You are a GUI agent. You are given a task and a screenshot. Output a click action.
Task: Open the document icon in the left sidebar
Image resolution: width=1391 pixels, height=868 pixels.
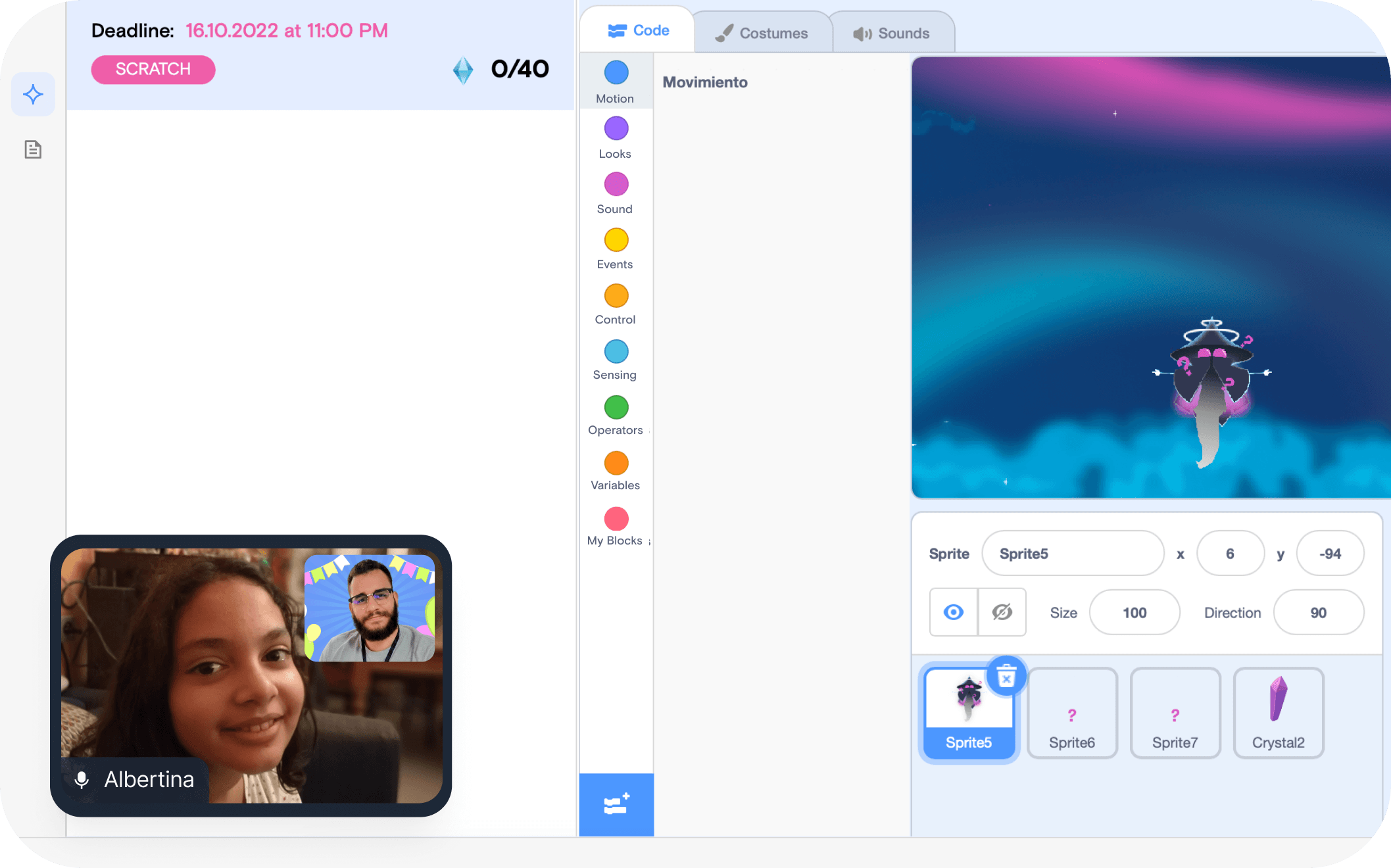click(33, 150)
